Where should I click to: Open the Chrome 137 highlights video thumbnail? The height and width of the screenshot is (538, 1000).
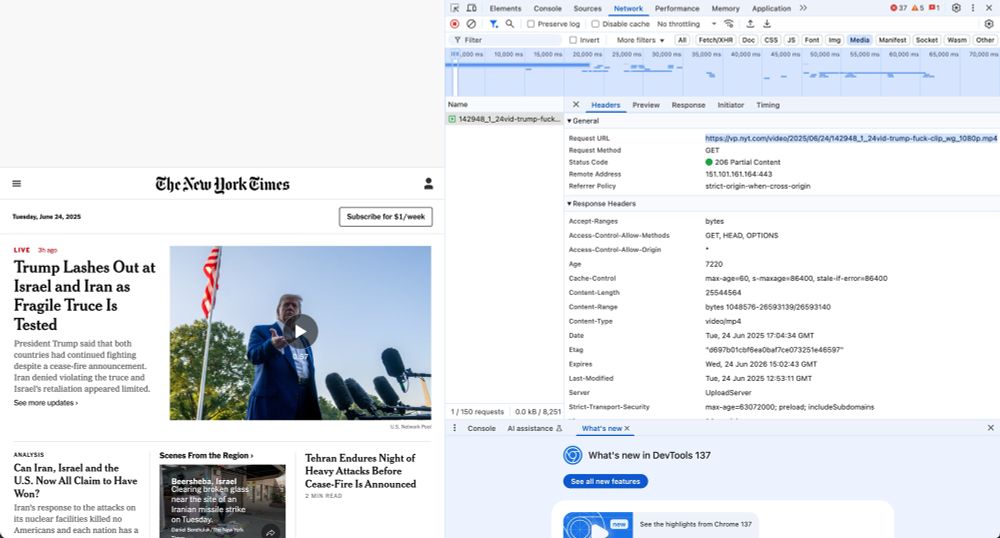pyautogui.click(x=598, y=525)
